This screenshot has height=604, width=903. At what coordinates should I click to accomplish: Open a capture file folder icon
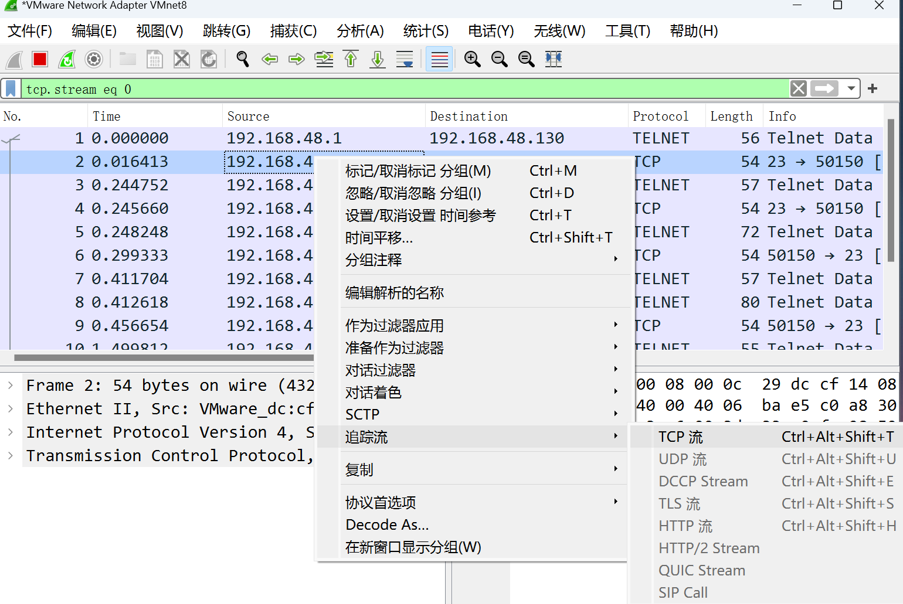coord(127,59)
